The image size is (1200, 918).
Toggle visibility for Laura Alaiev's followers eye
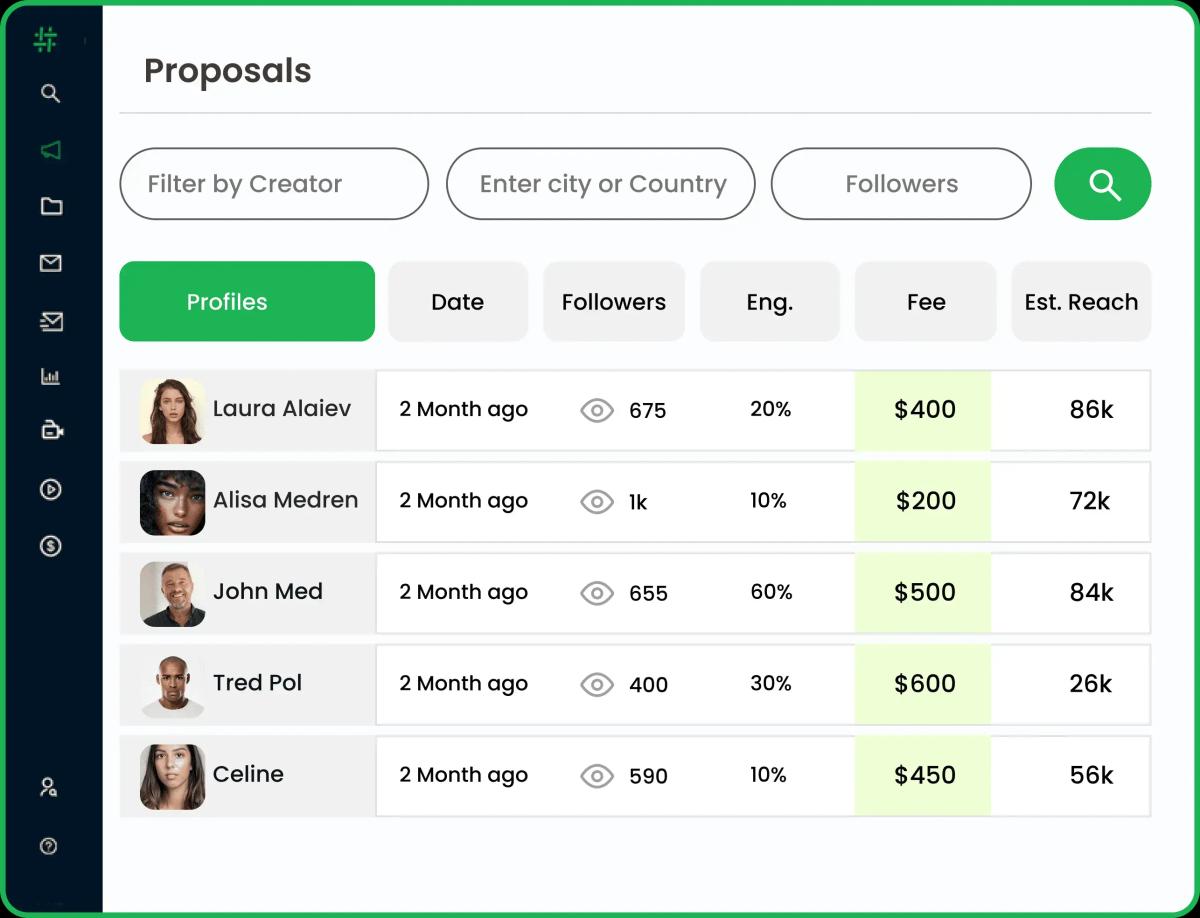[x=597, y=410]
